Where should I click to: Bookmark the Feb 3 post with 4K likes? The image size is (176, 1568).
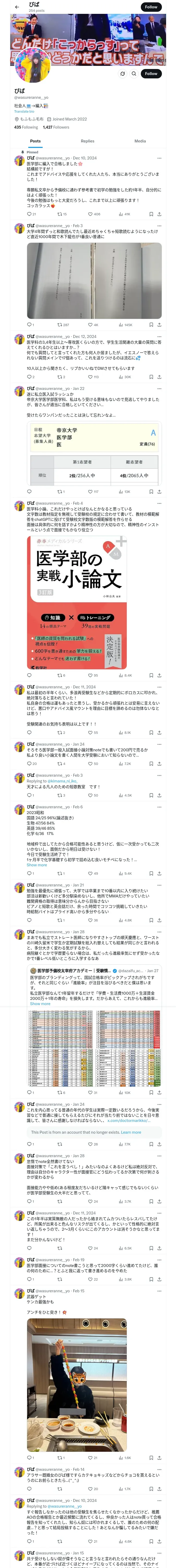pos(151,325)
